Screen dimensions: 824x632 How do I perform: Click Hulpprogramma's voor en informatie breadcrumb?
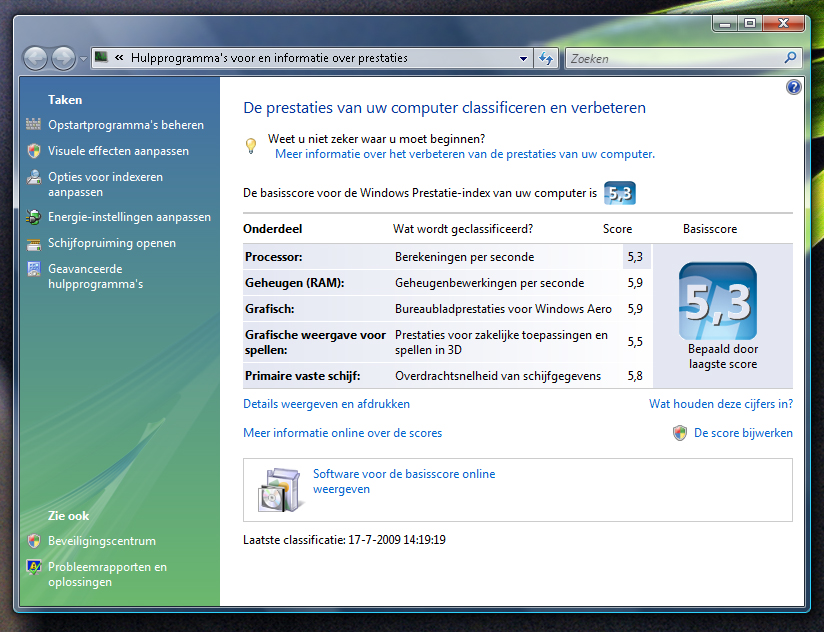tap(269, 58)
